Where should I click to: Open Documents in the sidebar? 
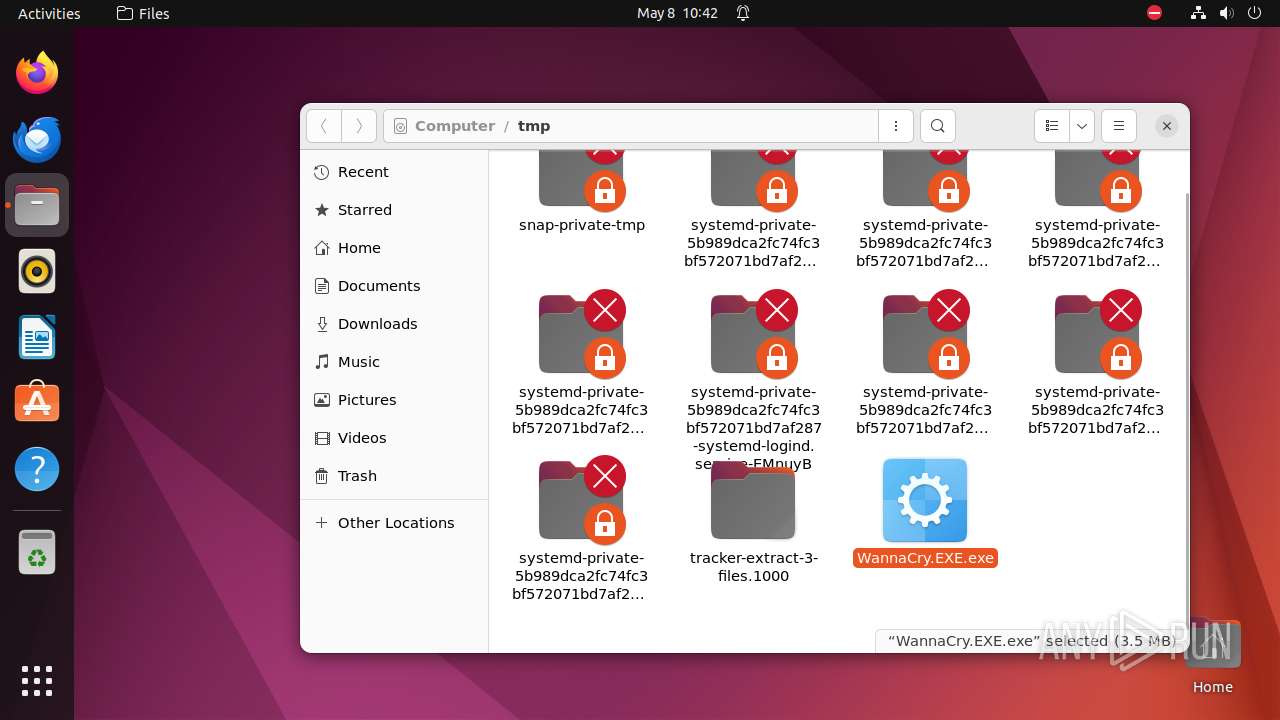[394, 286]
